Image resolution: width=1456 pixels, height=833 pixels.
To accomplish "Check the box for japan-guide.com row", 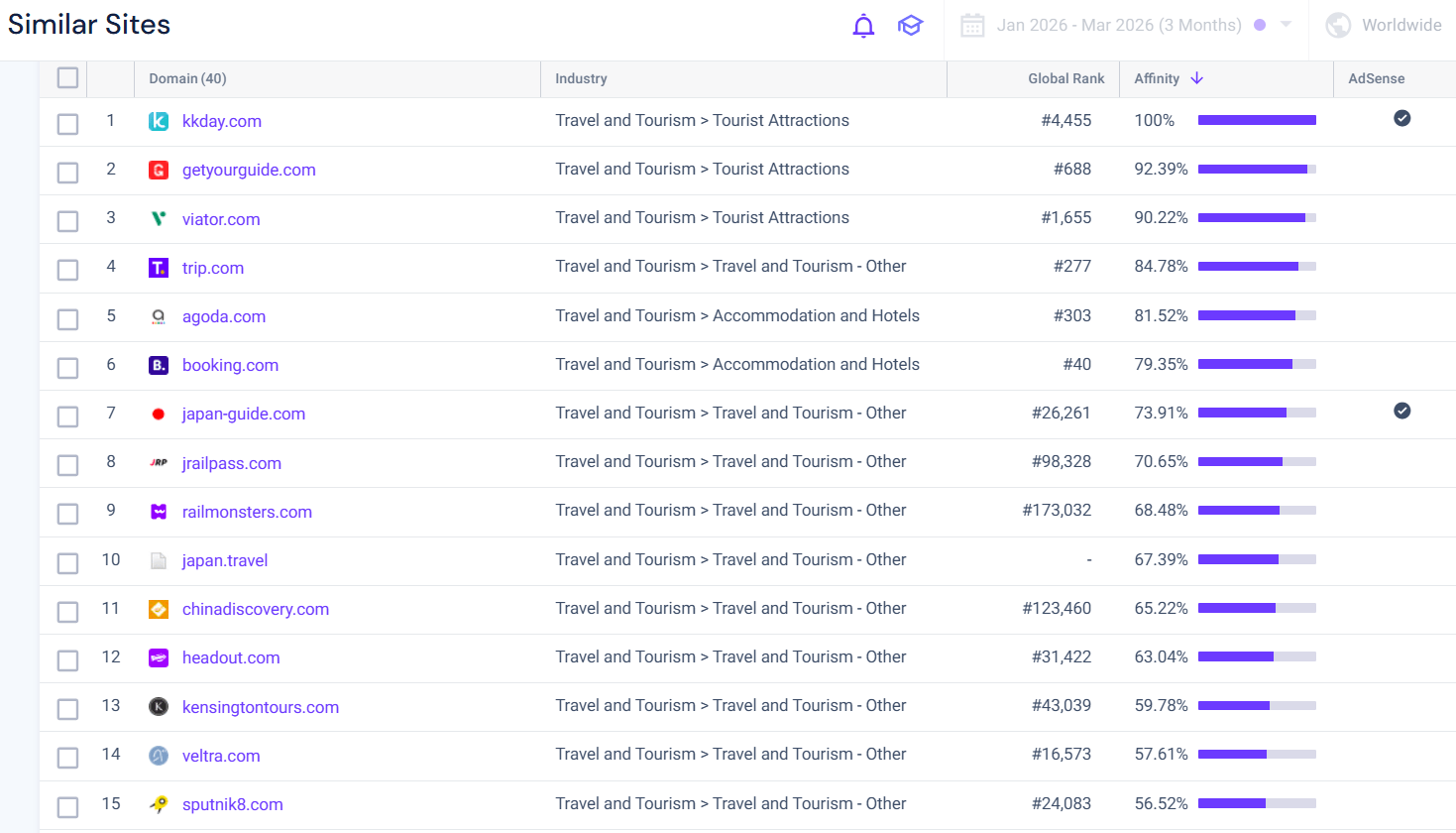I will pyautogui.click(x=67, y=416).
